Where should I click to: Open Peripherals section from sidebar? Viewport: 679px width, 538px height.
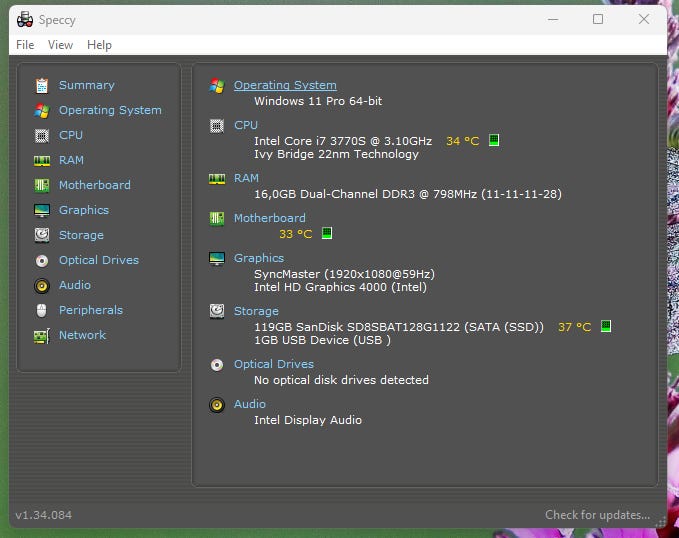91,310
